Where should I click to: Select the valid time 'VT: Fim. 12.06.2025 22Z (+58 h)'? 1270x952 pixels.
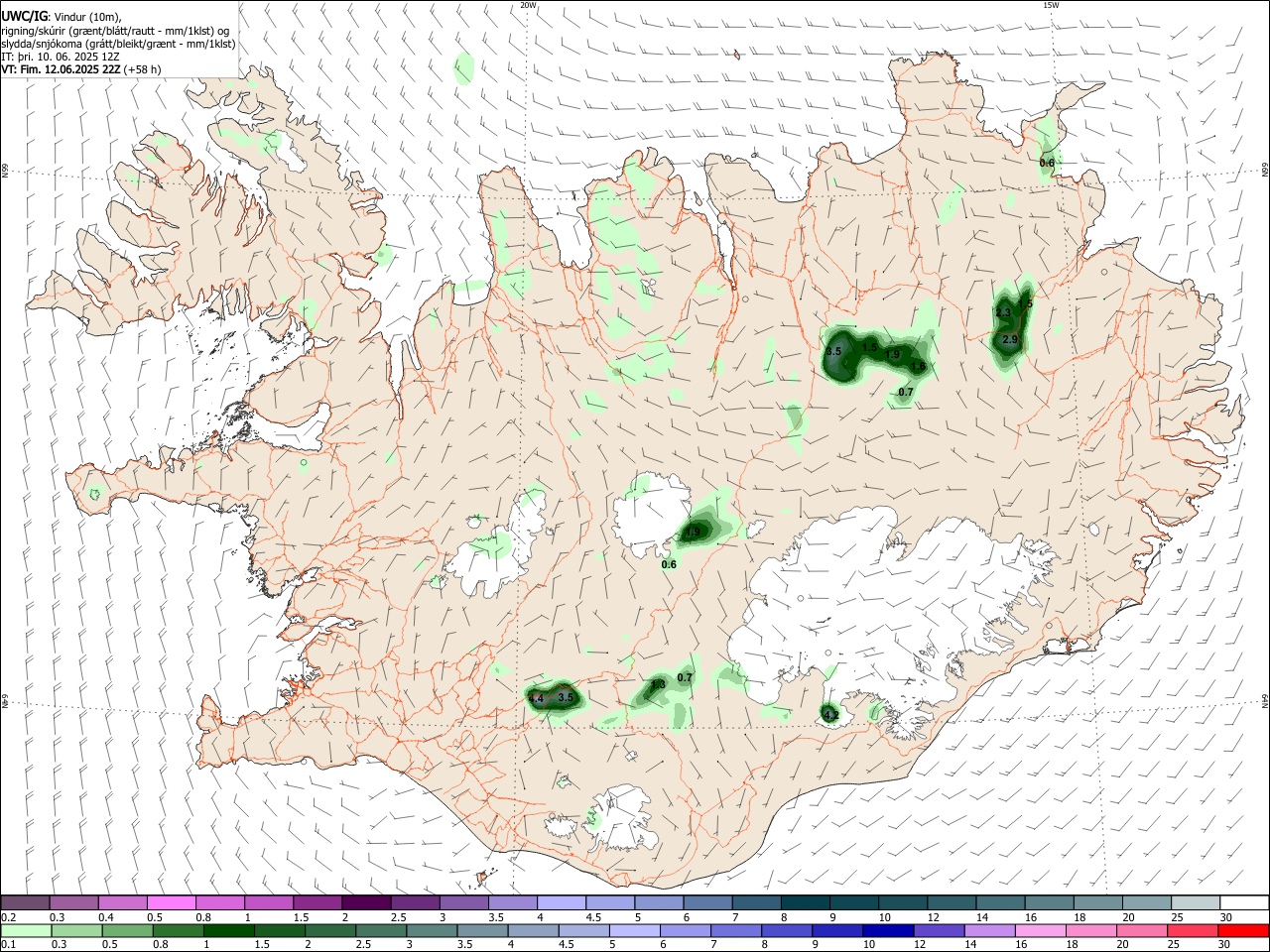(x=81, y=69)
